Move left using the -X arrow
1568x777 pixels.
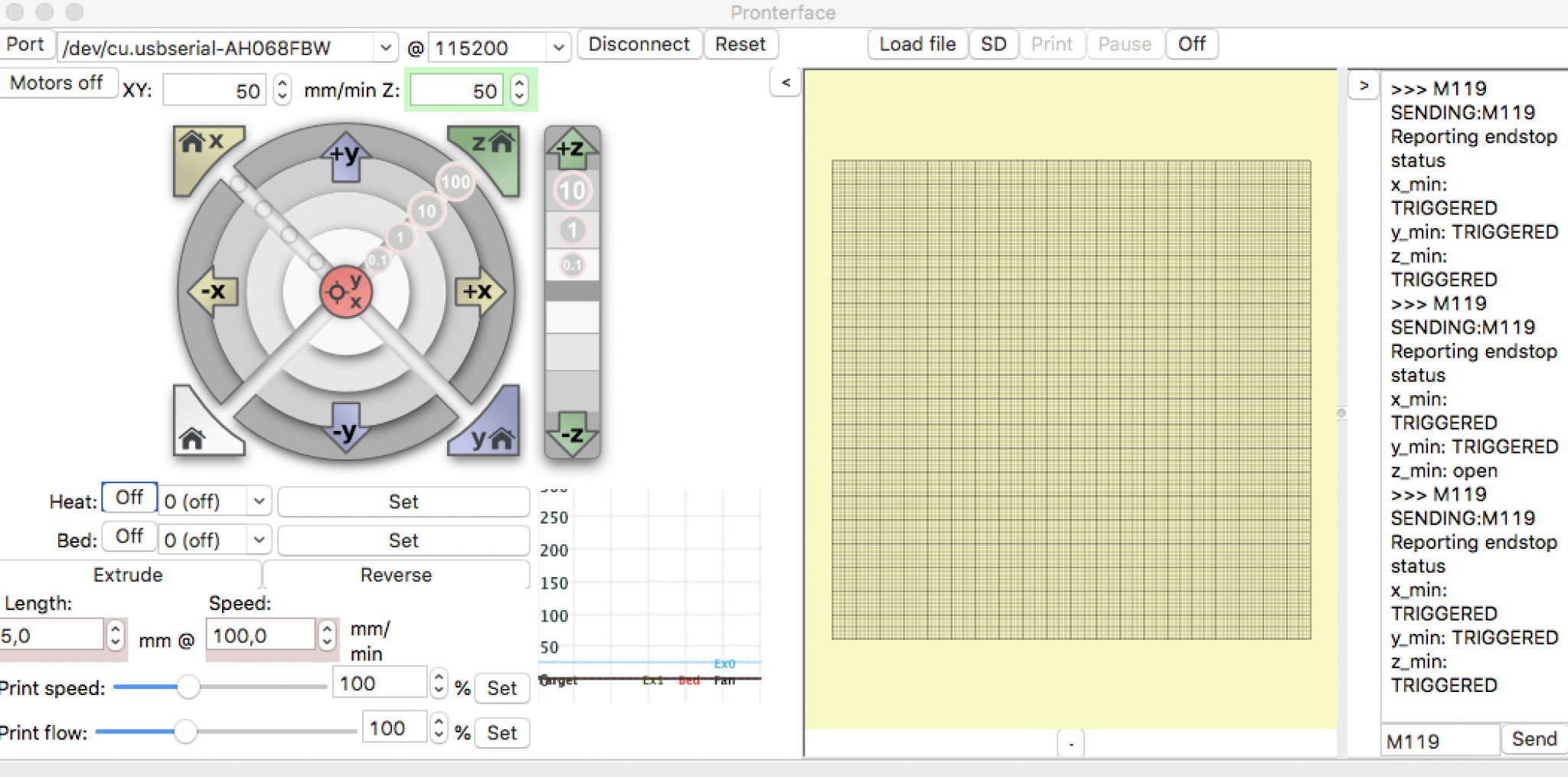[212, 292]
